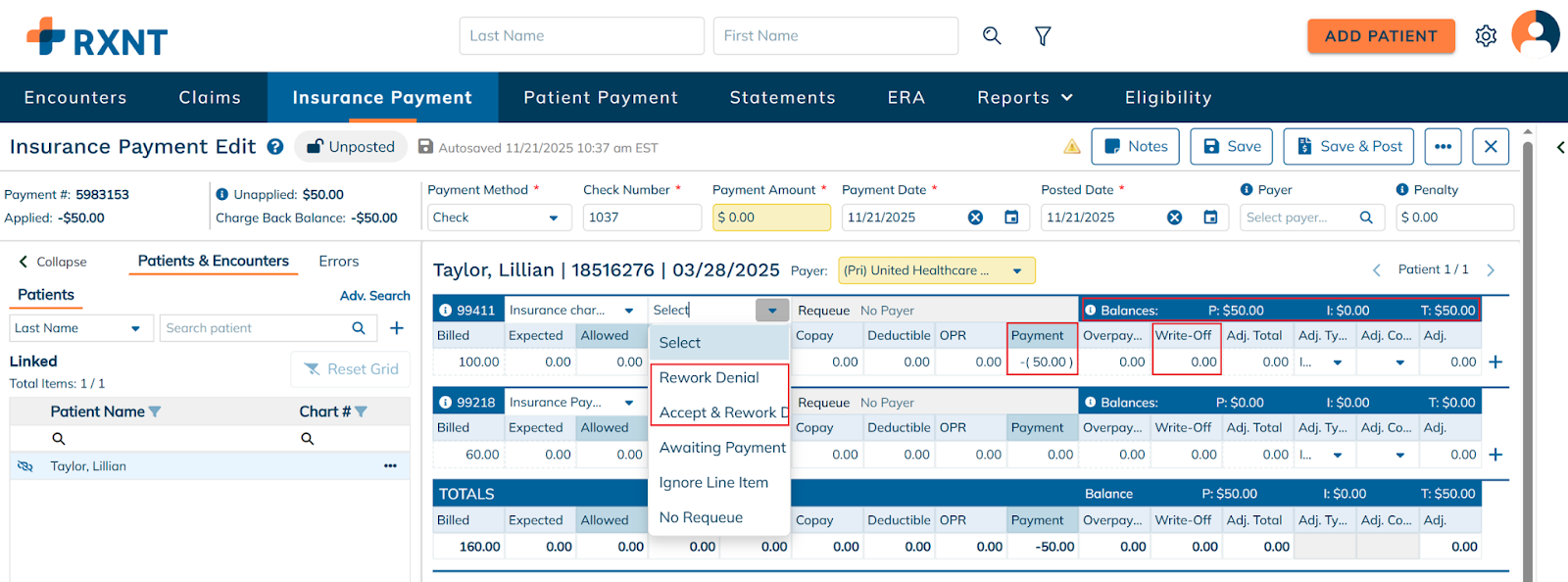Image resolution: width=1568 pixels, height=582 pixels.
Task: Click the search magnifier icon in header
Action: click(x=992, y=36)
